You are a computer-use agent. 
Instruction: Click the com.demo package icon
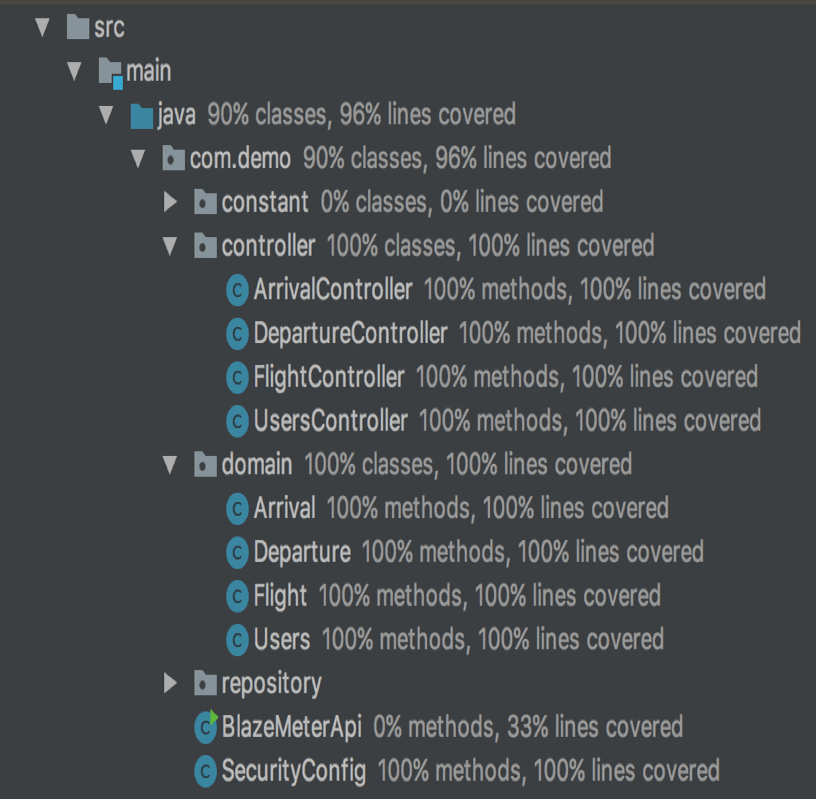[173, 159]
